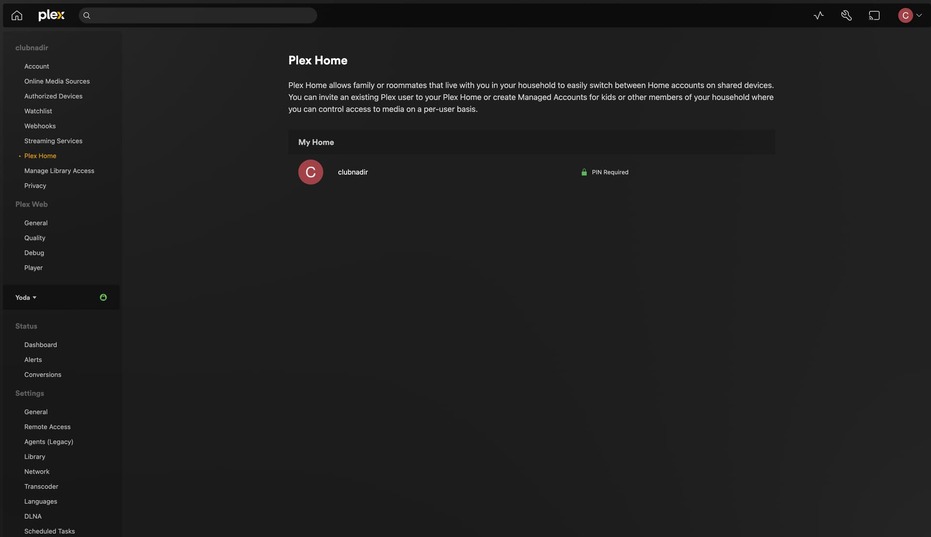Screen dimensions: 931x537
Task: Open Player settings
Action: tap(33, 267)
